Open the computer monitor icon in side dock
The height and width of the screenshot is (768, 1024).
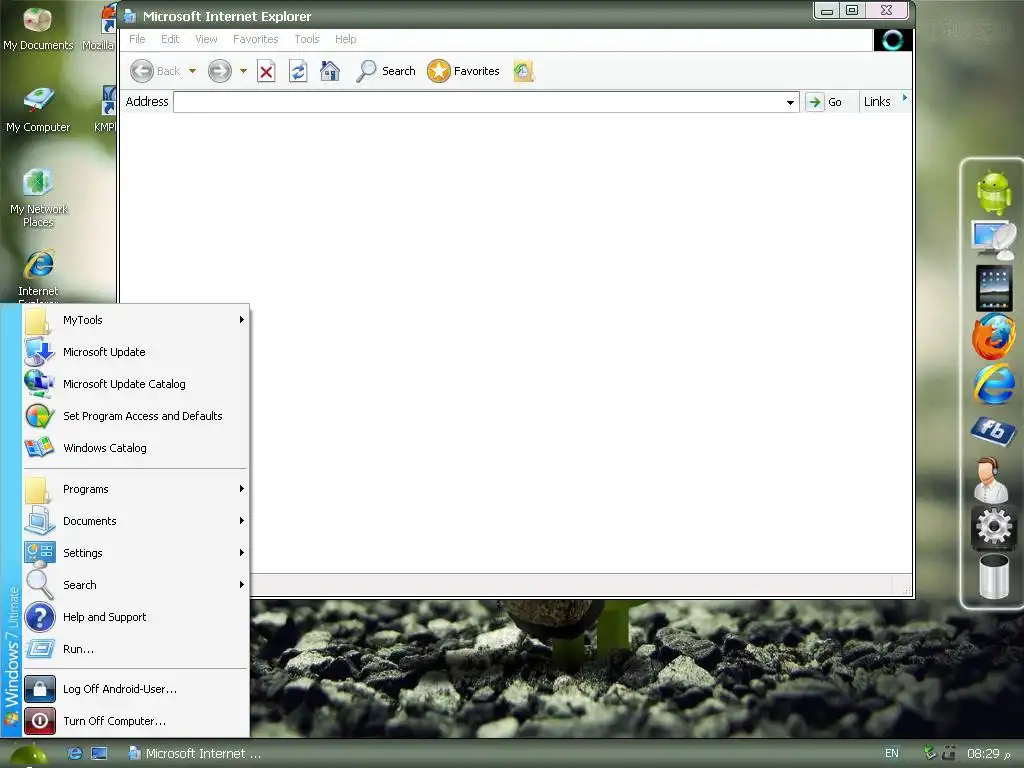(x=993, y=240)
